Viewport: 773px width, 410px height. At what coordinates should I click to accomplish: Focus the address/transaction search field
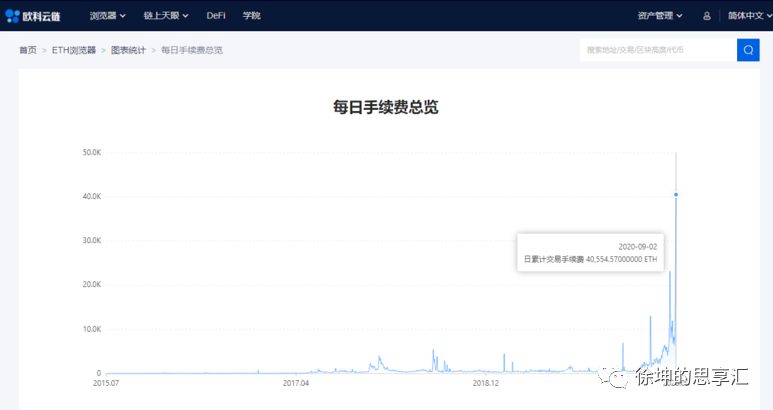pos(657,50)
